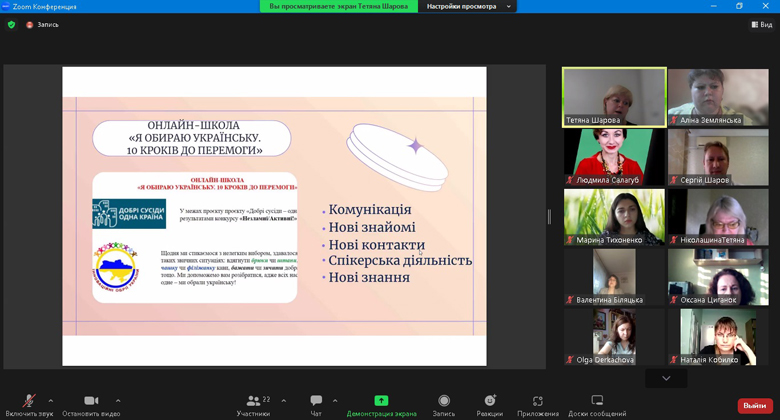
Task: Select НіколашинаТетяна video tile
Action: click(718, 217)
